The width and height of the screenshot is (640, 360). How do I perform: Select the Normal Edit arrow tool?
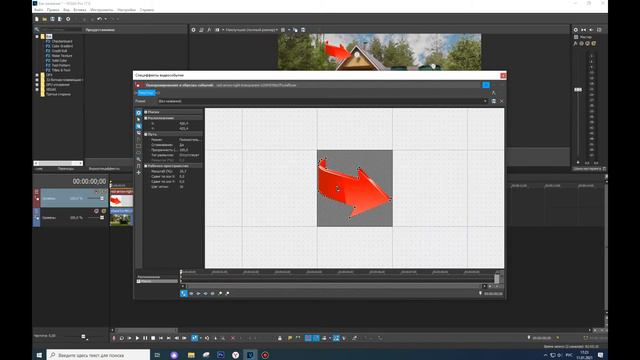click(139, 120)
